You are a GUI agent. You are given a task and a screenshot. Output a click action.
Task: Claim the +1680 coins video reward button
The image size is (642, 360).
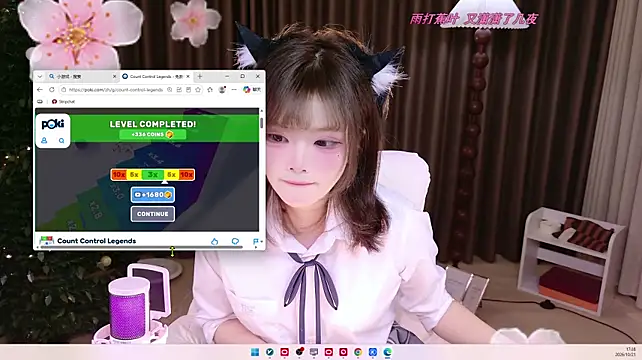[153, 195]
